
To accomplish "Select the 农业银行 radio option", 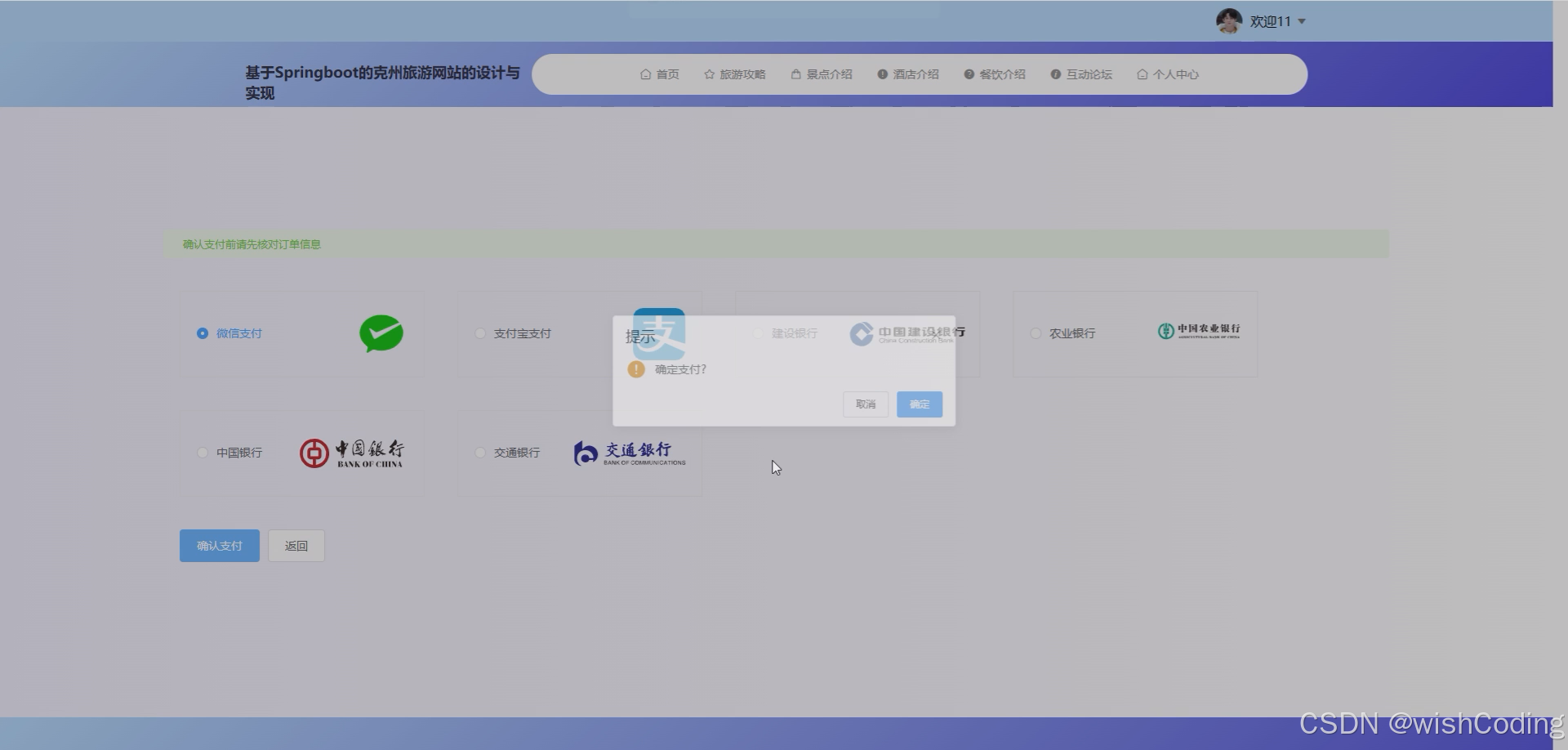I will (1036, 333).
